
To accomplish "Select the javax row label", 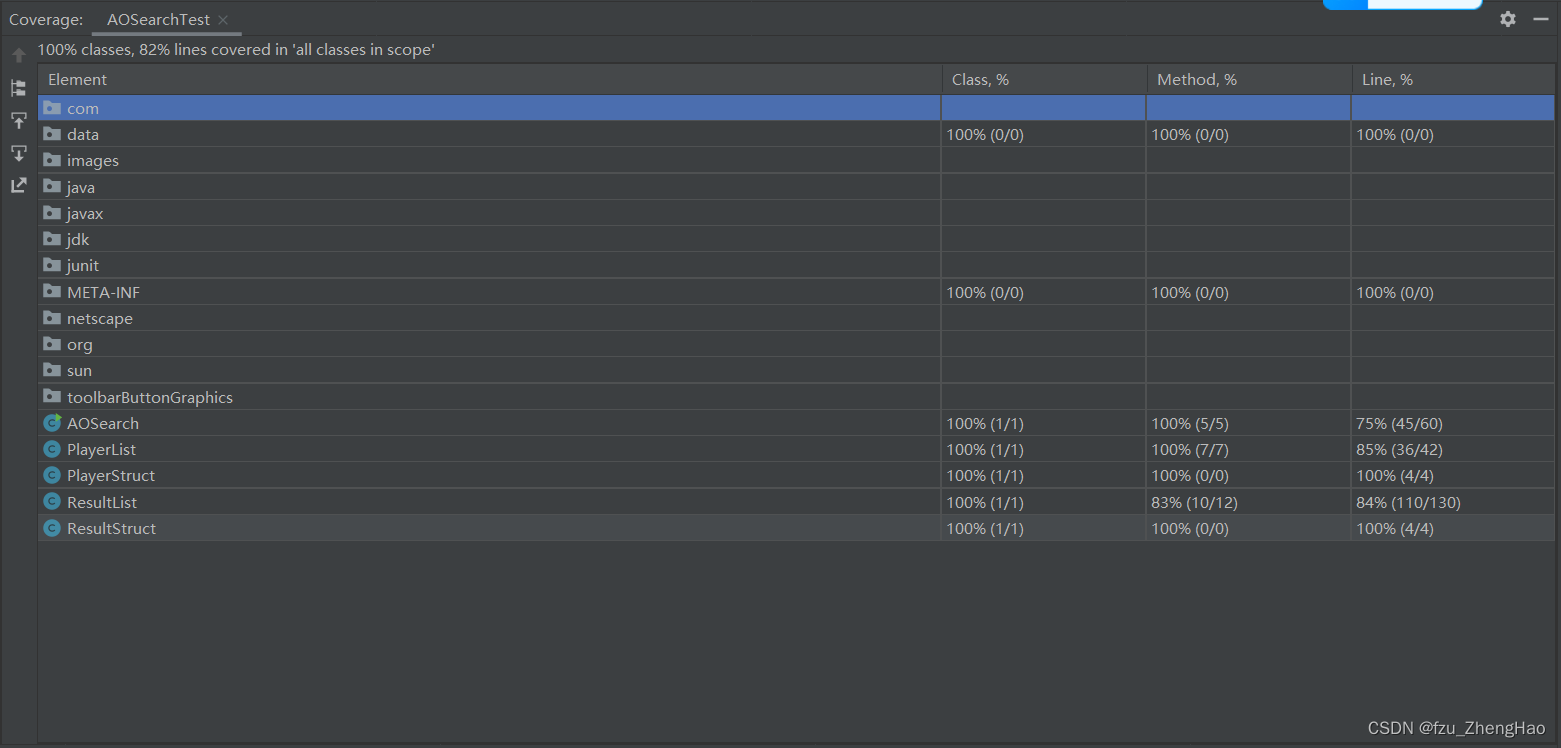I will (85, 213).
